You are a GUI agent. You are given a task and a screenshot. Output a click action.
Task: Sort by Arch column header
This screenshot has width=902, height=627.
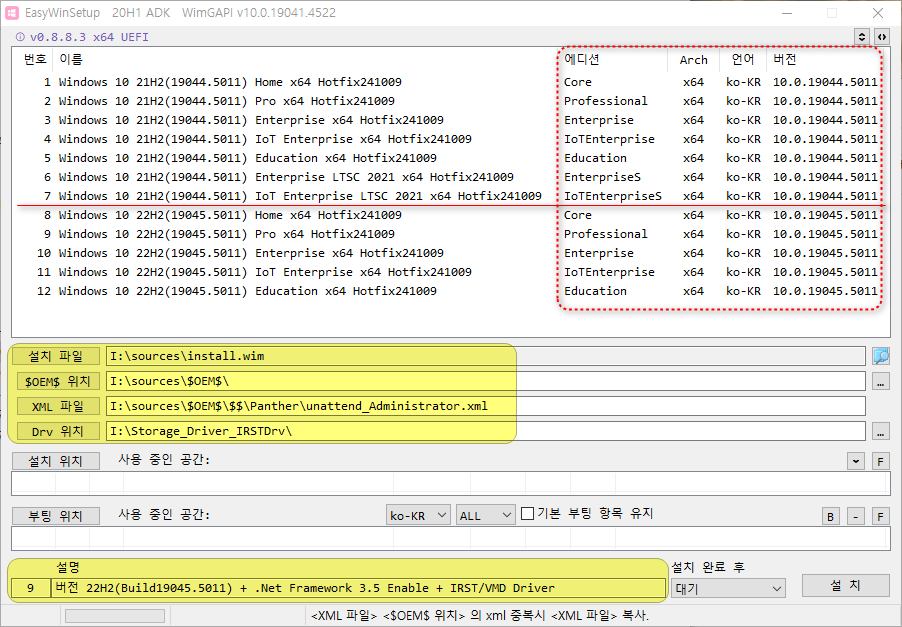693,59
